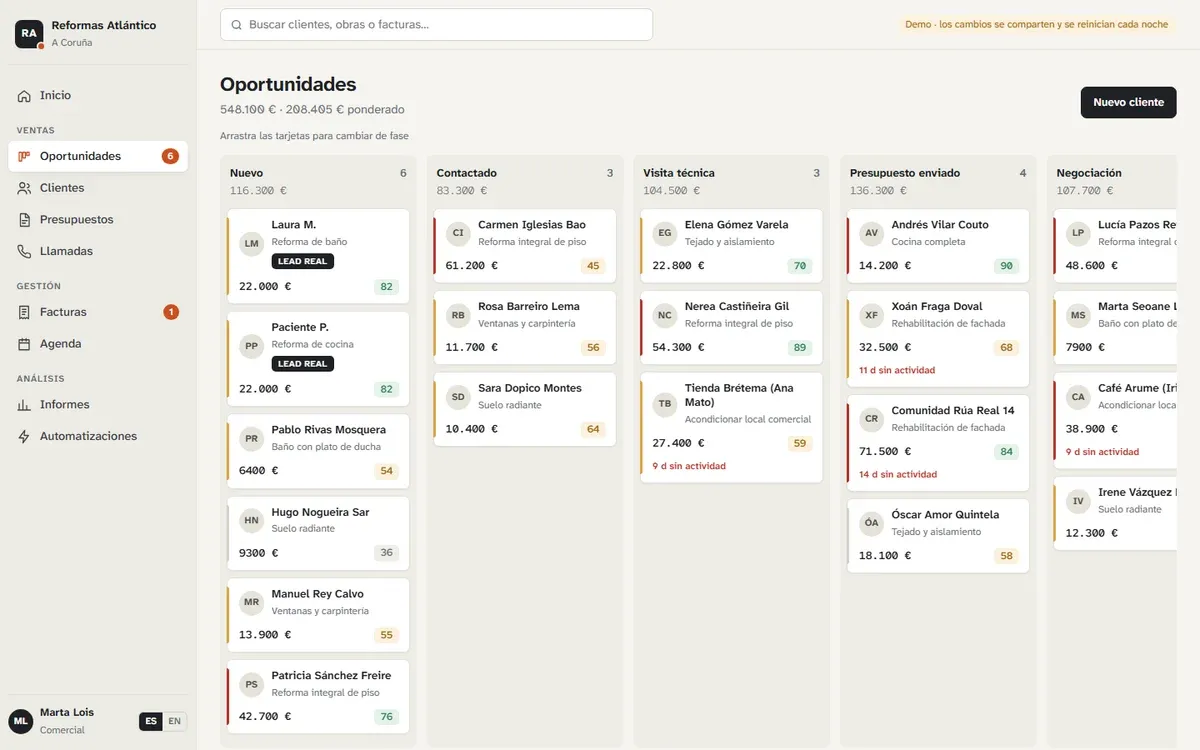Click the Demo notice banner
The height and width of the screenshot is (750, 1200).
tap(1036, 24)
